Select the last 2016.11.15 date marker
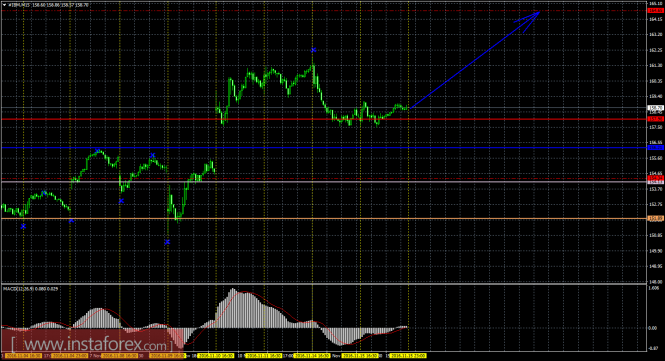The width and height of the screenshot is (665, 361). click(x=408, y=356)
